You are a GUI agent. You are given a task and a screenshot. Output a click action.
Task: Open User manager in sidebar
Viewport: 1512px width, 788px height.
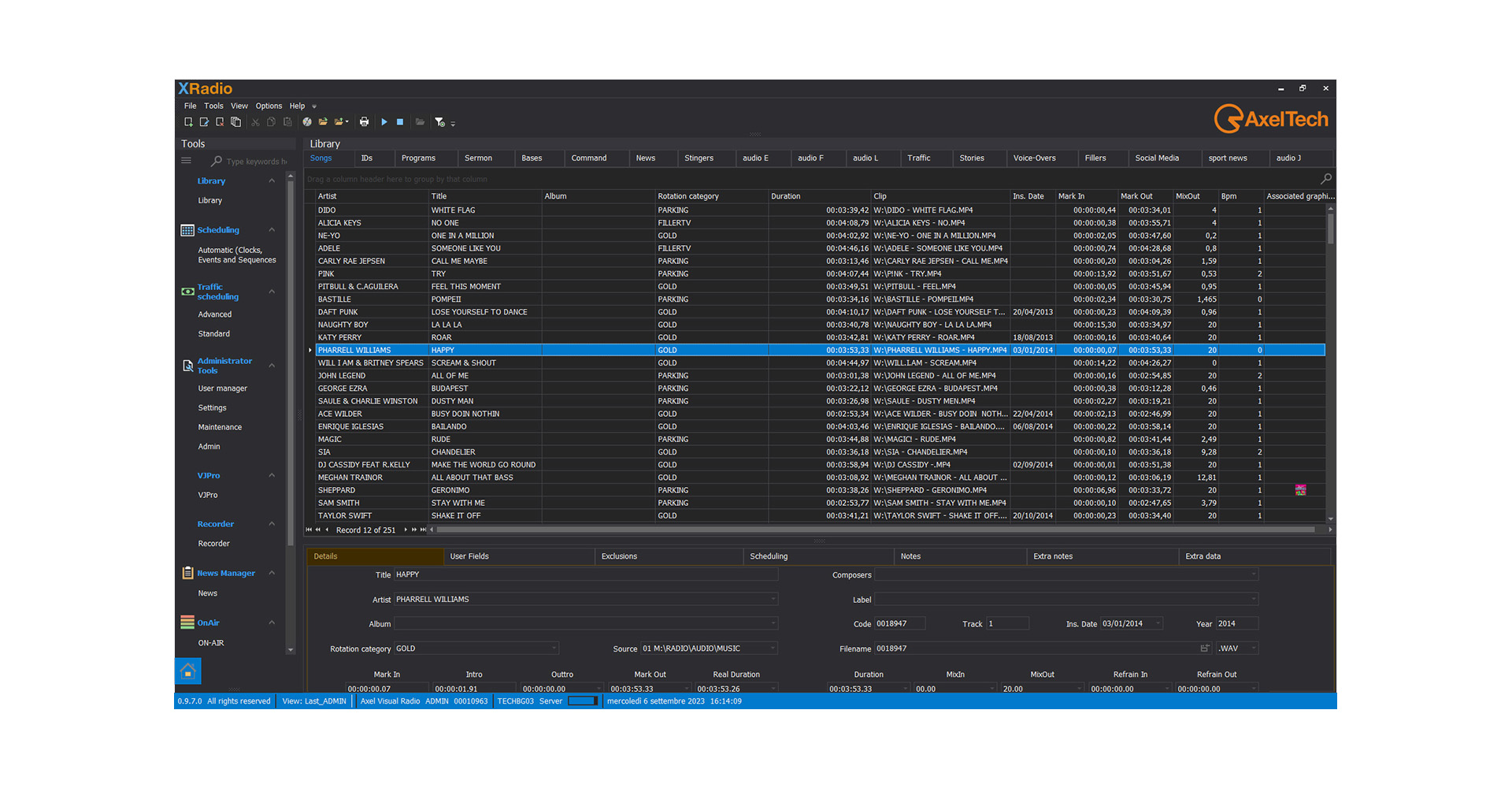[x=222, y=388]
